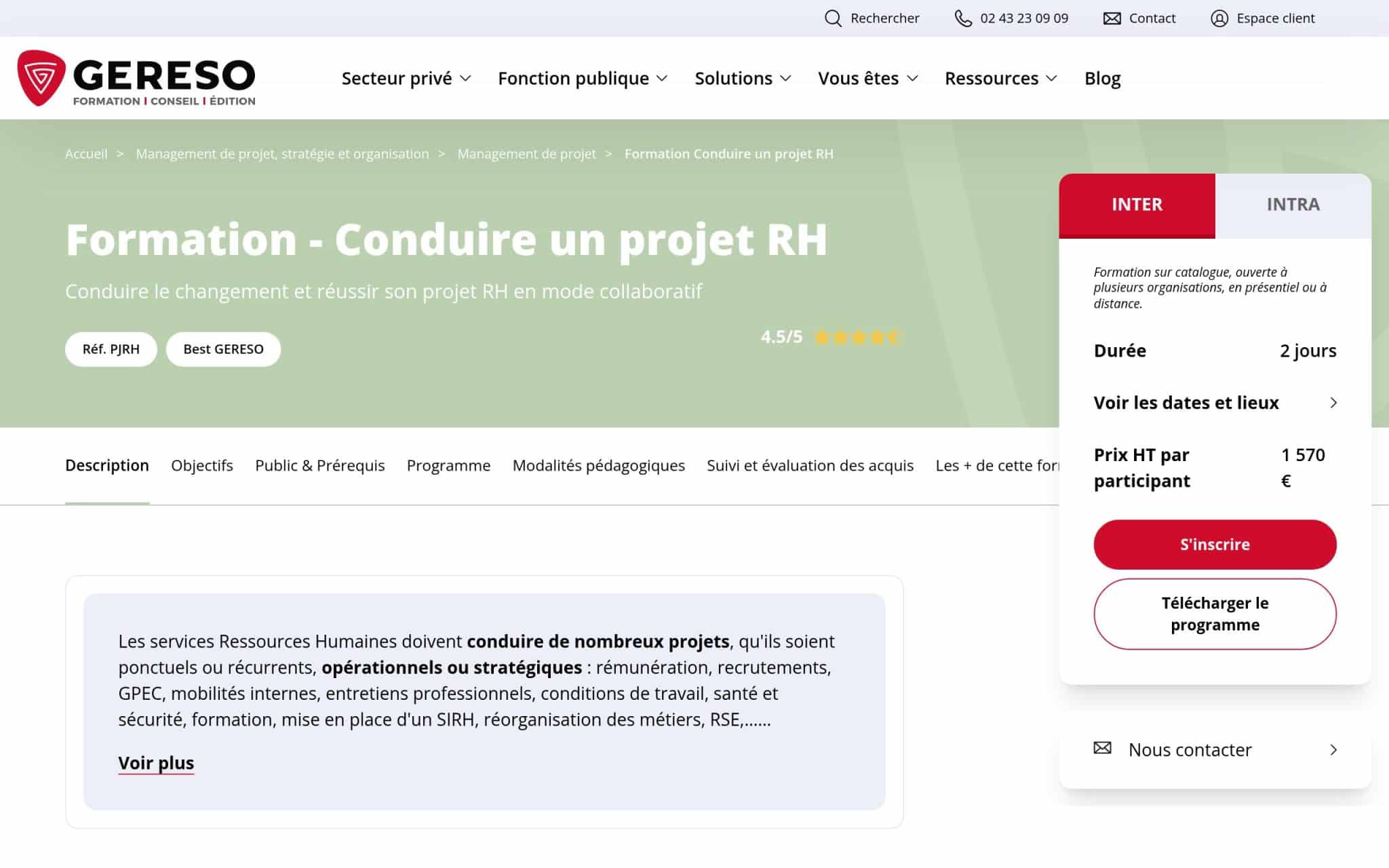Click the 4.5/5 rating text
This screenshot has height=868, width=1389.
coord(781,337)
